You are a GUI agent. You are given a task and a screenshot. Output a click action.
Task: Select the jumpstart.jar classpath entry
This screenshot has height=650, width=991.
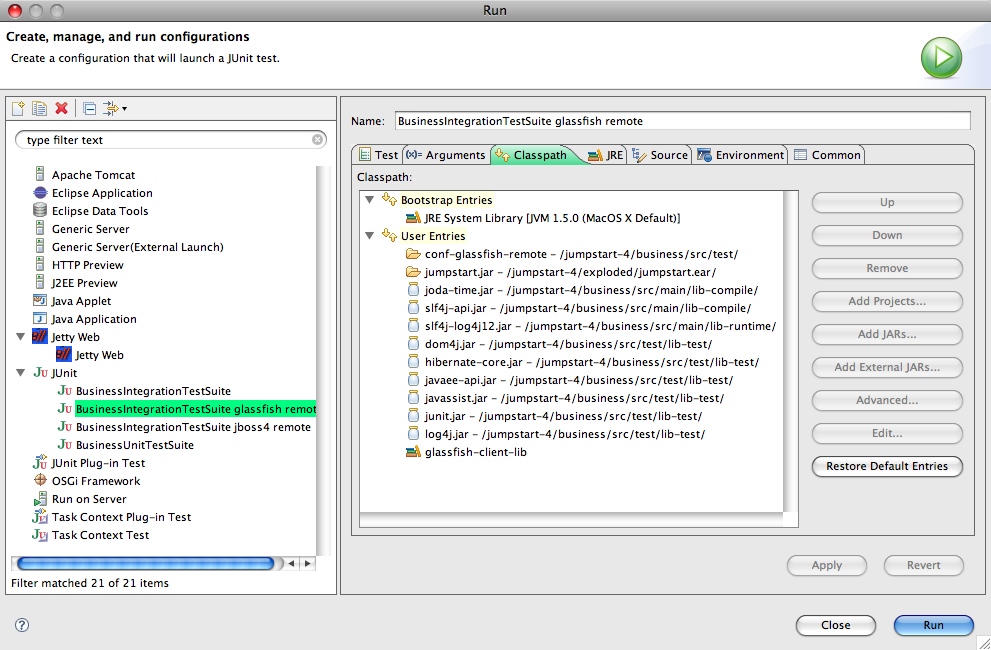pyautogui.click(x=561, y=272)
